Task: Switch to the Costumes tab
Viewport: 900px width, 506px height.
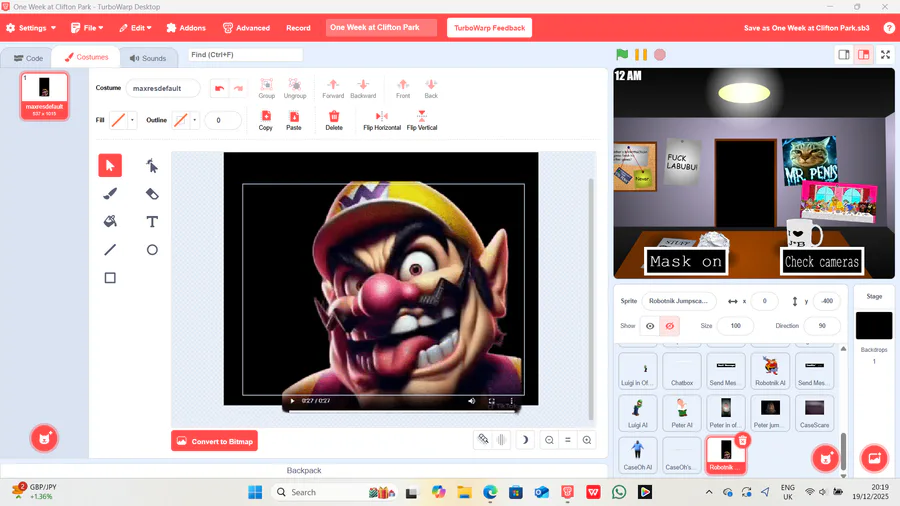Action: (86, 57)
